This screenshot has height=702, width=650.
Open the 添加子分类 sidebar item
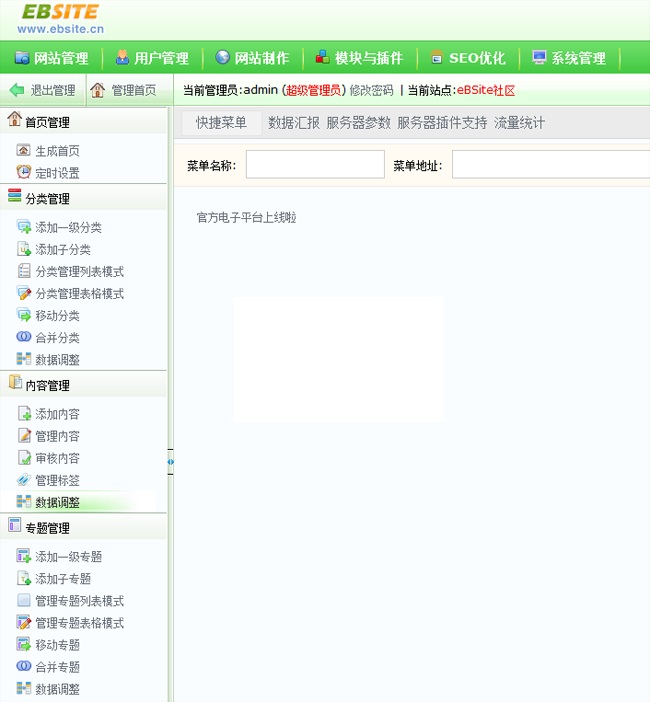click(x=63, y=249)
